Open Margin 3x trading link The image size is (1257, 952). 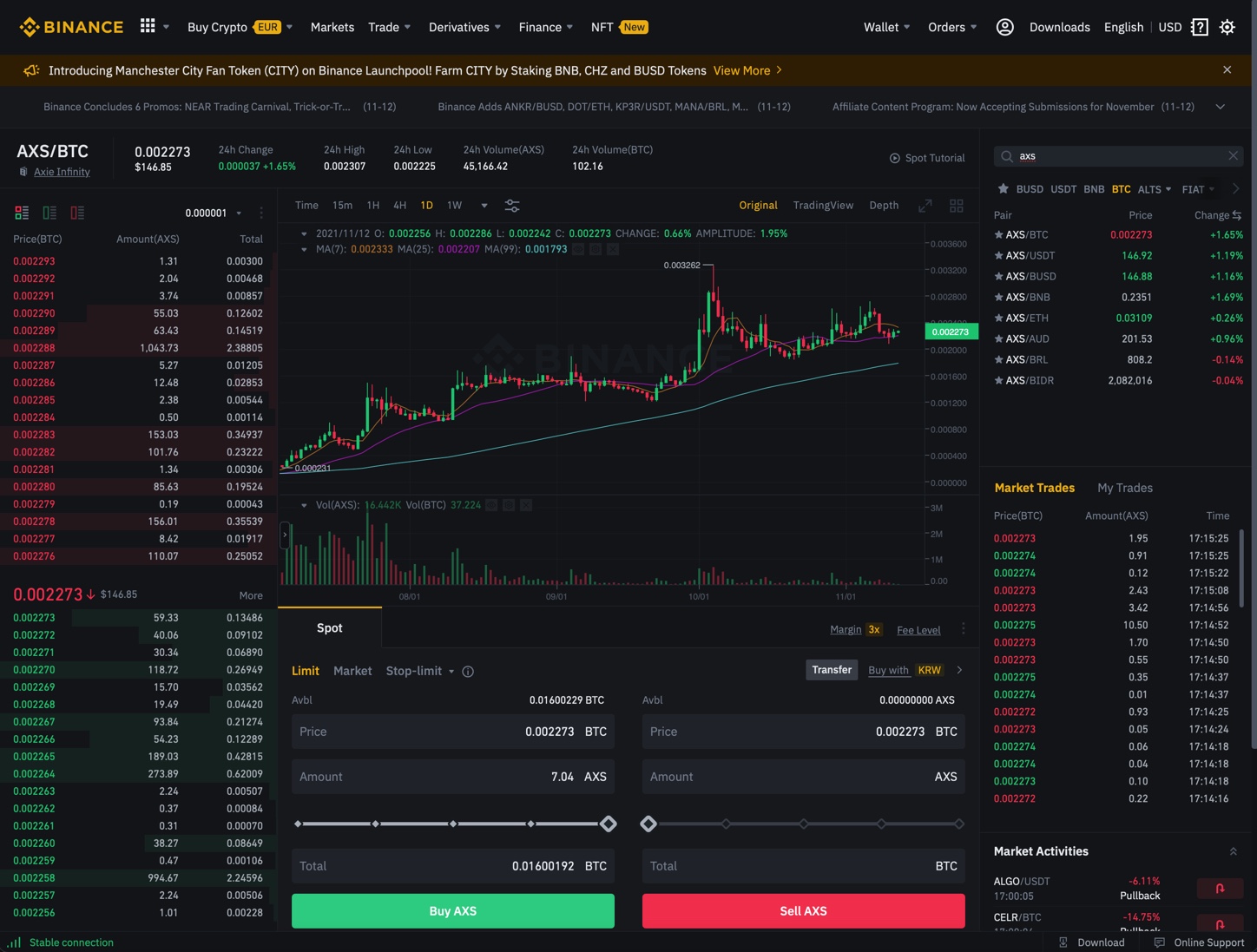[856, 629]
